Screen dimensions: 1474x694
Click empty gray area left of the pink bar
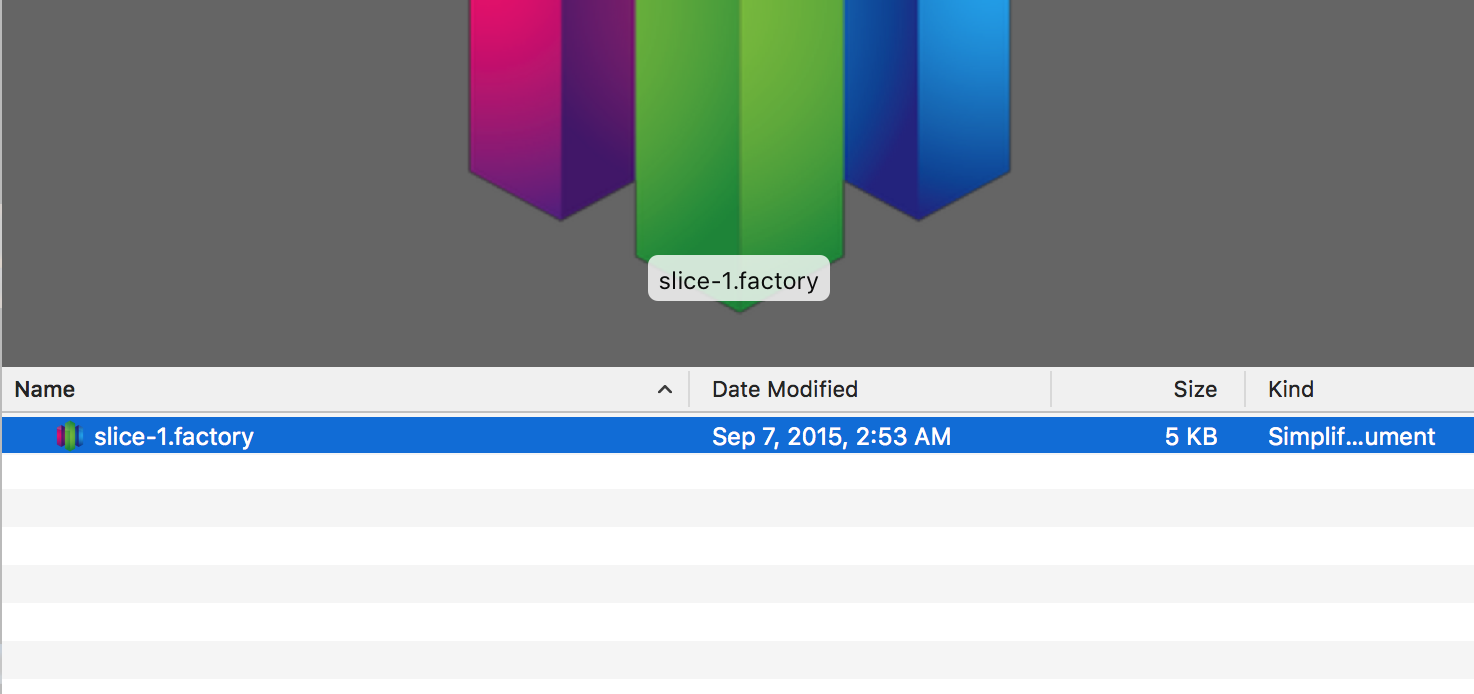coord(235,180)
